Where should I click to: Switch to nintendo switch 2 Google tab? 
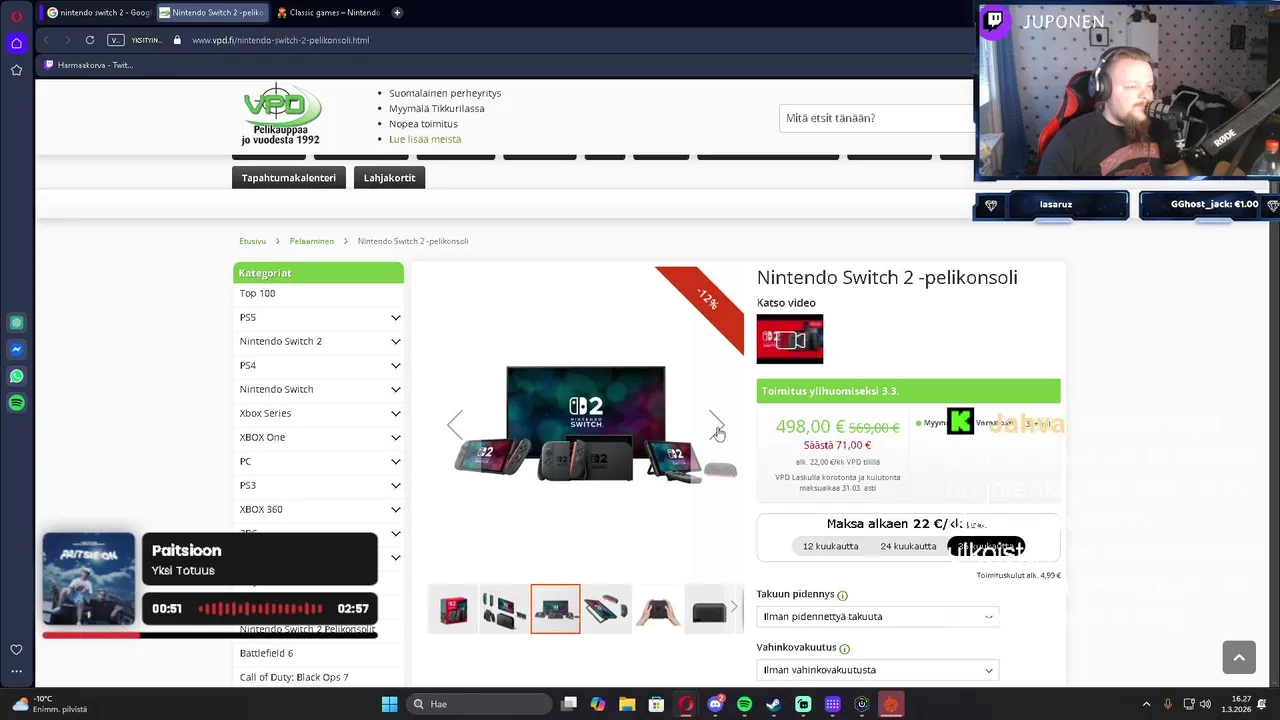point(98,13)
